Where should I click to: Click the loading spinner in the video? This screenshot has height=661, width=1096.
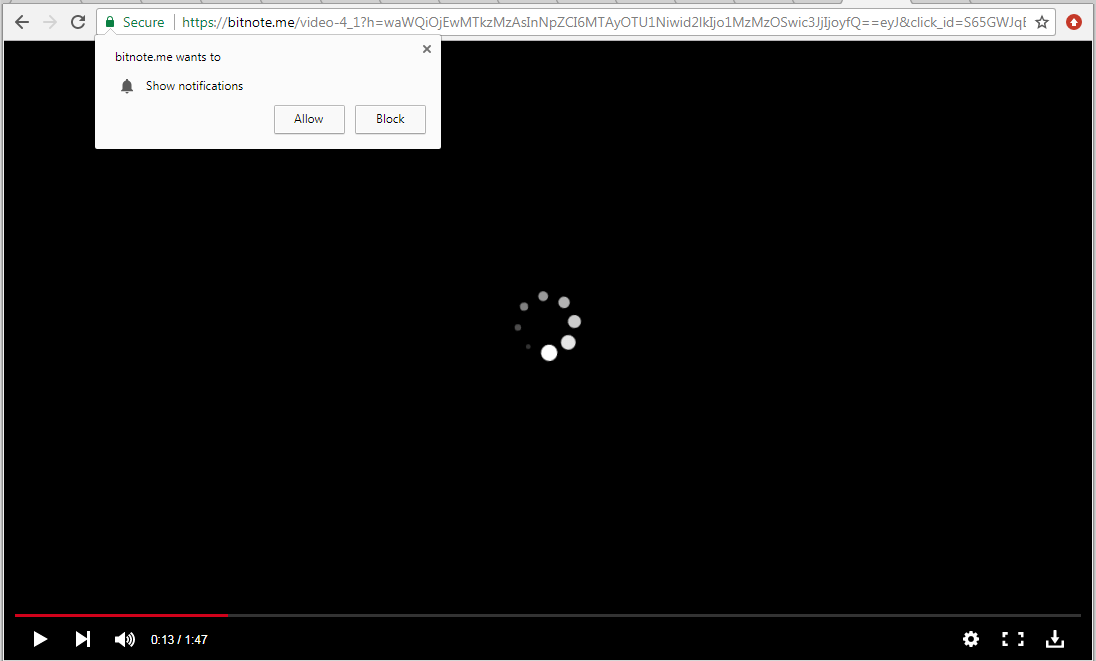tap(549, 326)
